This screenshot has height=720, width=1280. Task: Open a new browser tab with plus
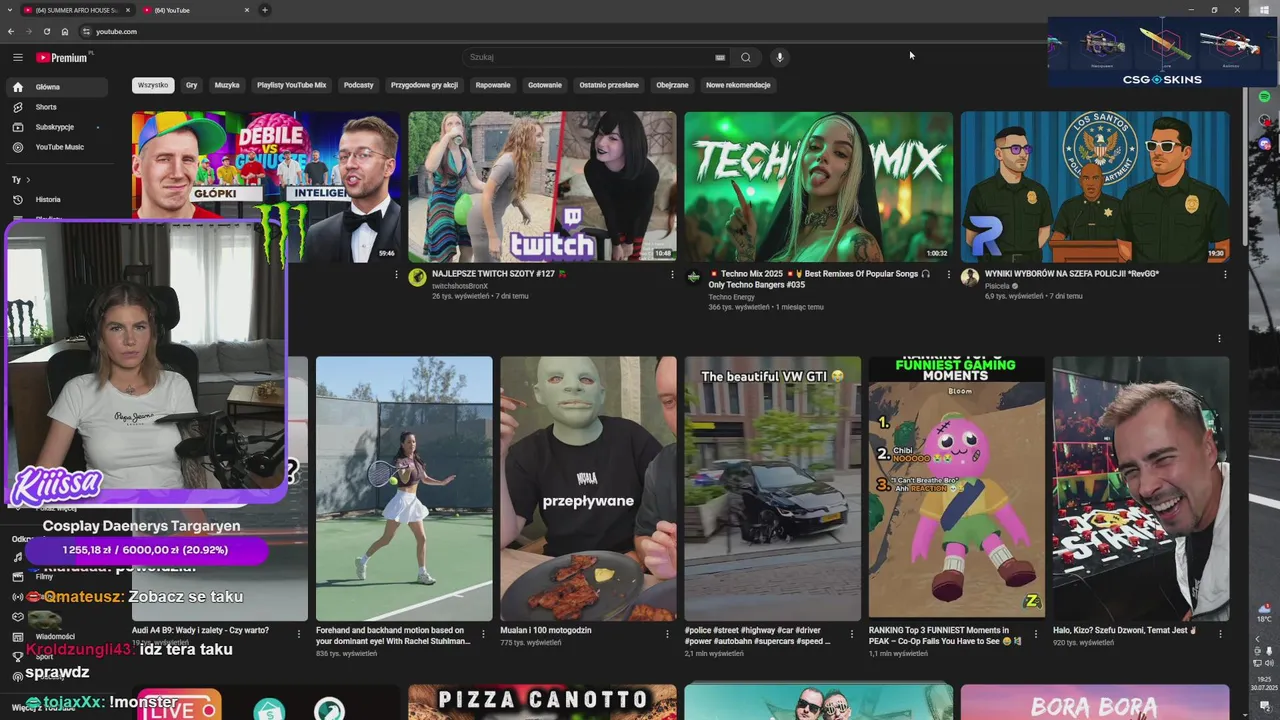pos(264,10)
